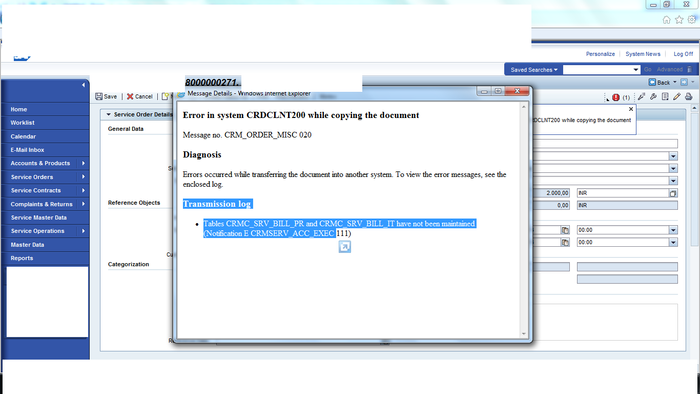
Task: Click the Log Off link
Action: pos(683,54)
